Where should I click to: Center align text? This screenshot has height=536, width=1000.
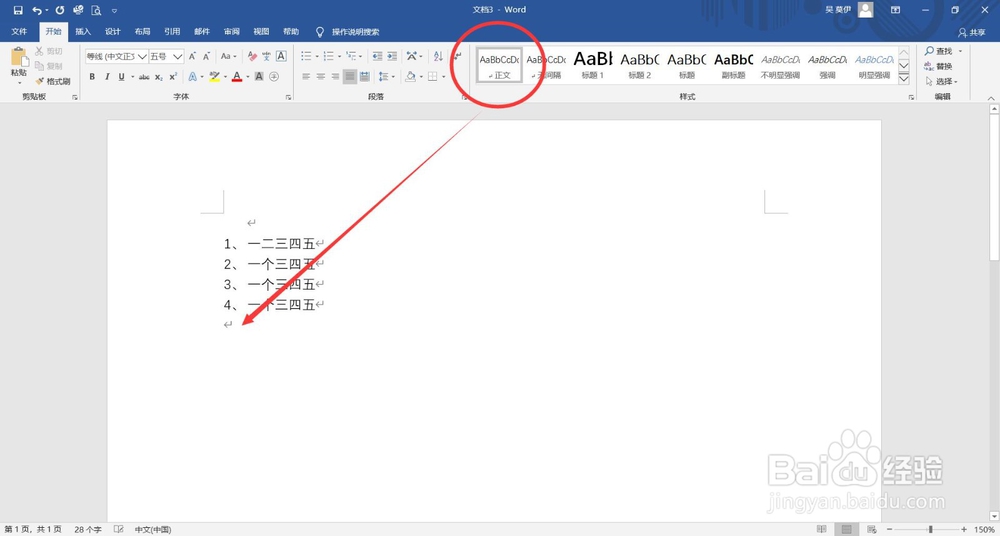coord(321,77)
